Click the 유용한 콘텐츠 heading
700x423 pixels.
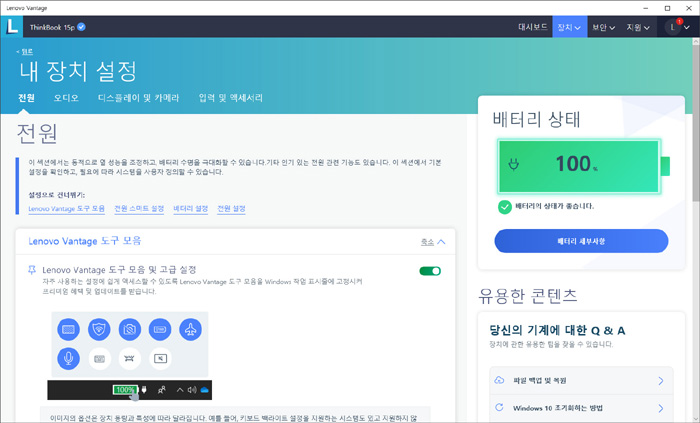(528, 296)
